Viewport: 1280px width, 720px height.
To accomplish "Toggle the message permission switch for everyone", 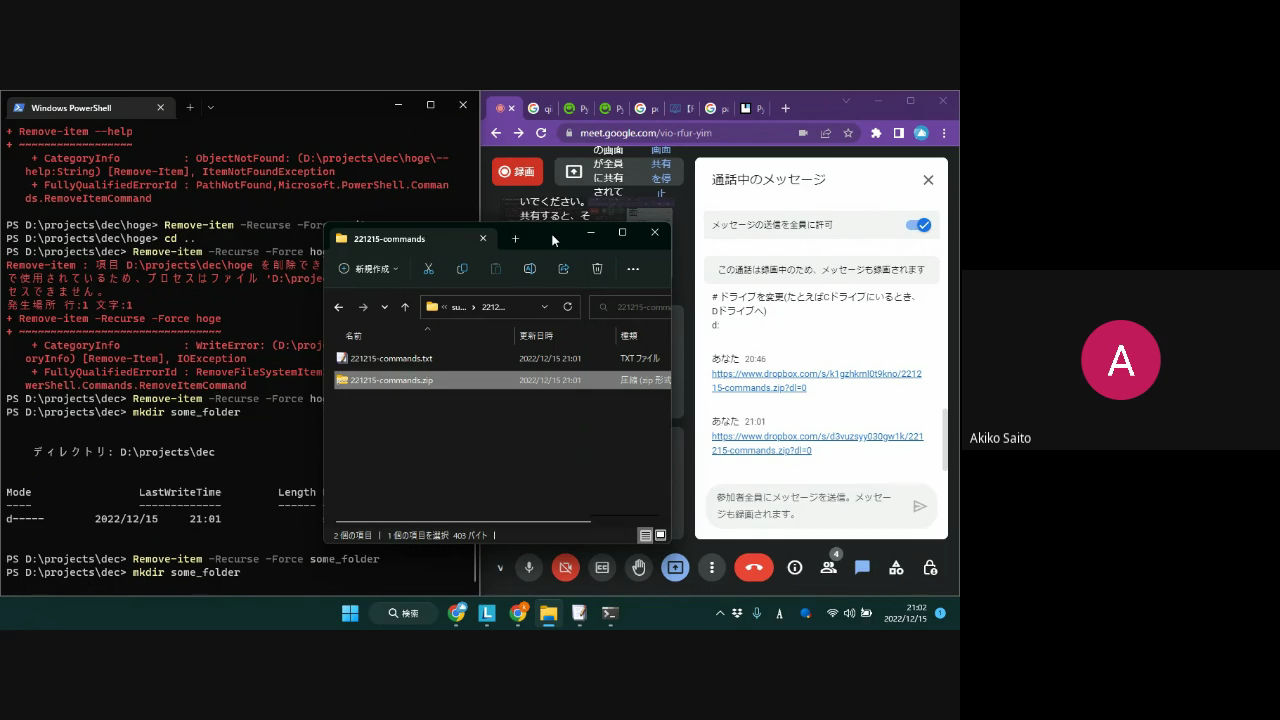I will tap(918, 225).
